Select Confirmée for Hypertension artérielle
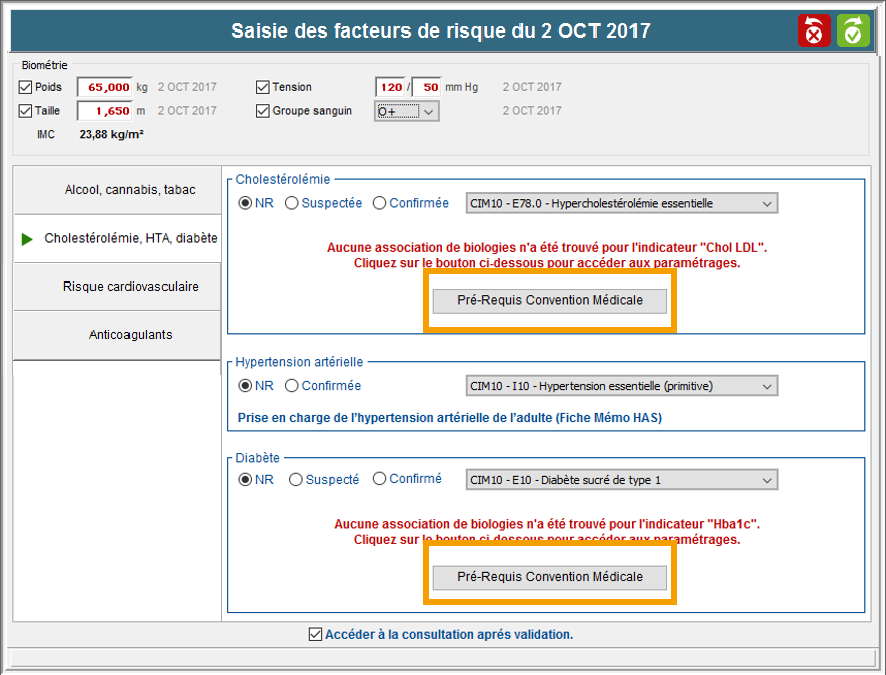 click(292, 386)
